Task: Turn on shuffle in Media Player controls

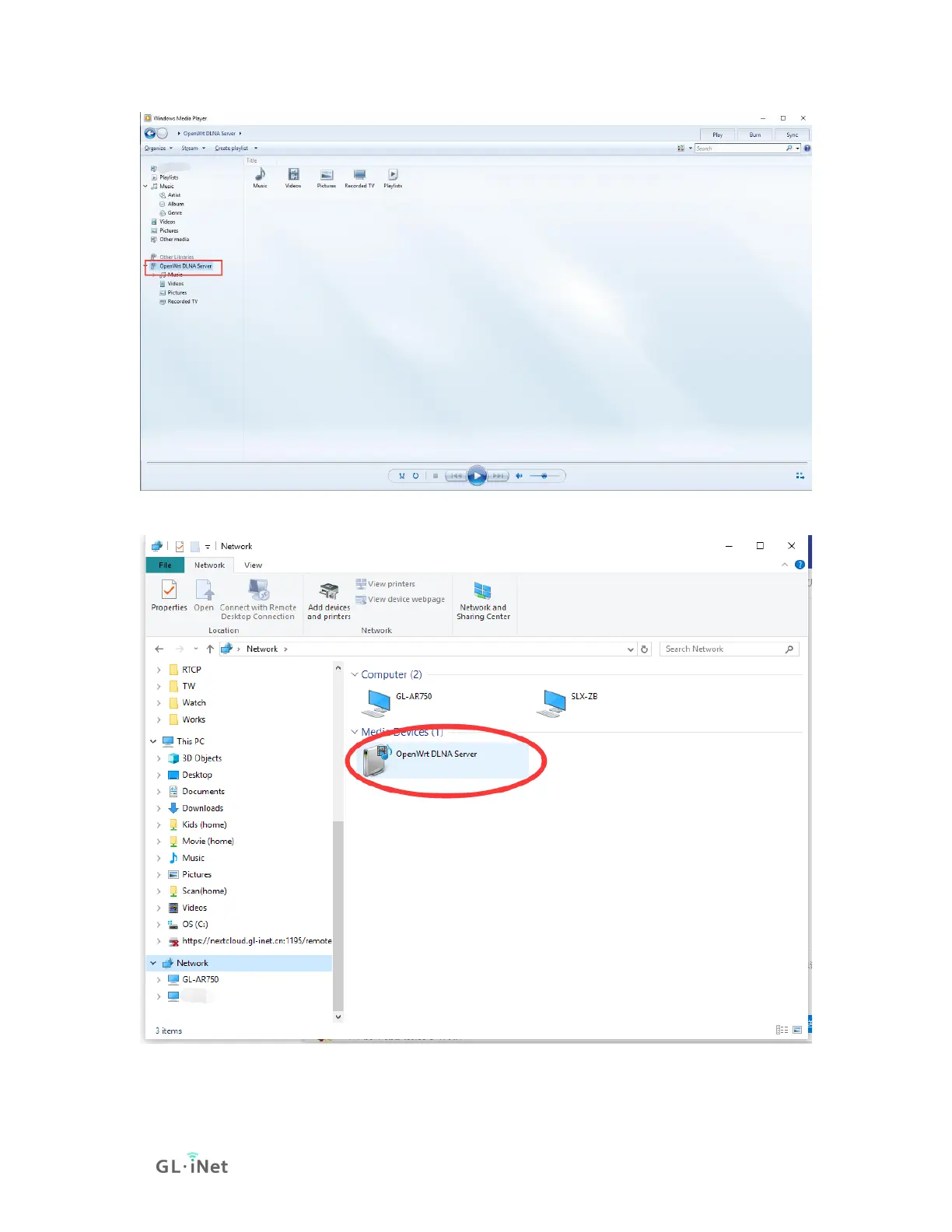Action: pyautogui.click(x=401, y=475)
